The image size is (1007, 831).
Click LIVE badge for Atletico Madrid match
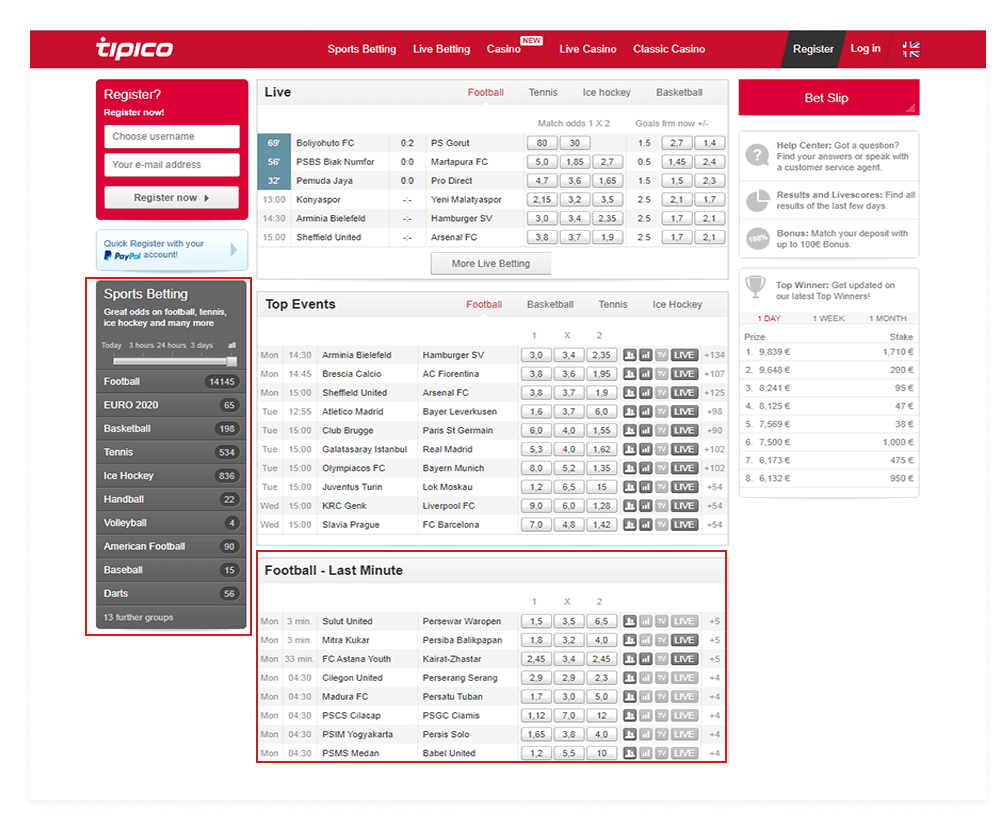[684, 412]
